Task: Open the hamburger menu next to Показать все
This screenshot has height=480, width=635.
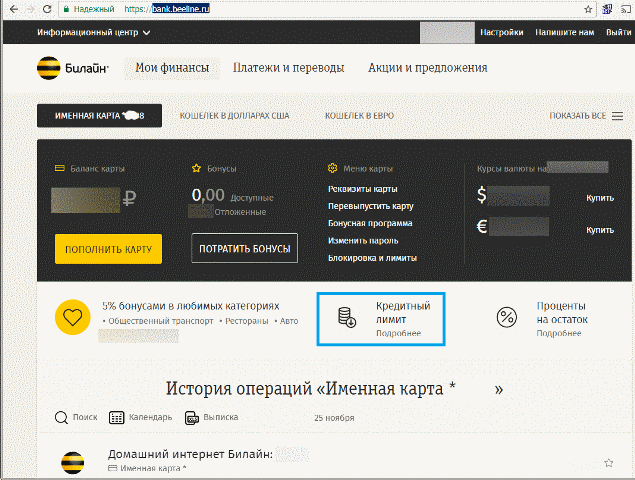Action: (617, 116)
